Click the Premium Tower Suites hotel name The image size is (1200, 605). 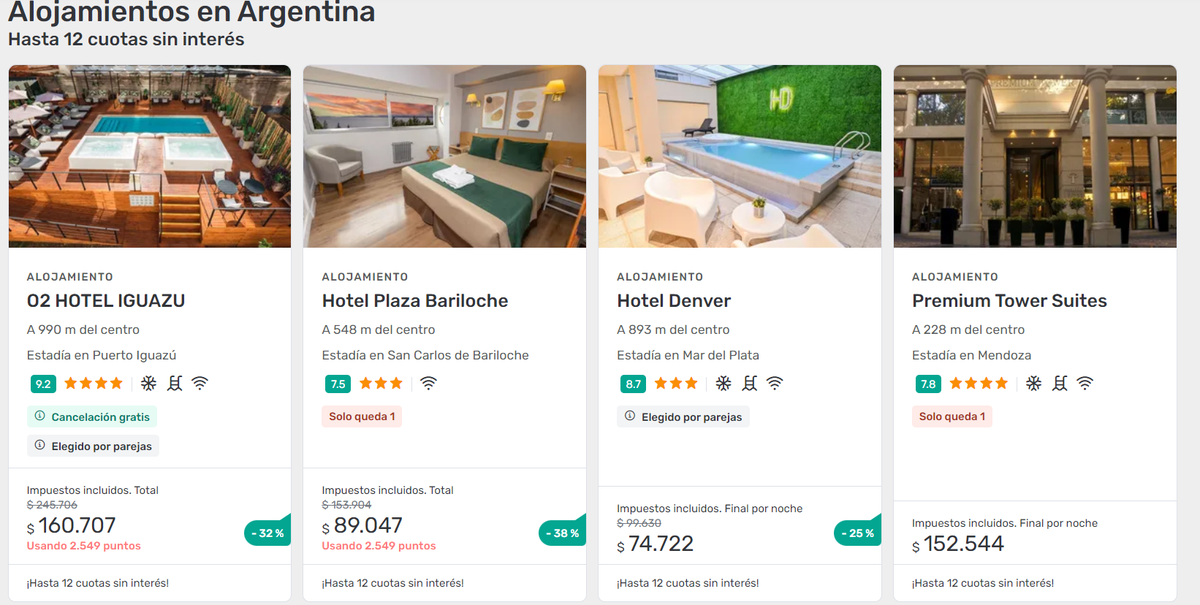pos(1009,301)
